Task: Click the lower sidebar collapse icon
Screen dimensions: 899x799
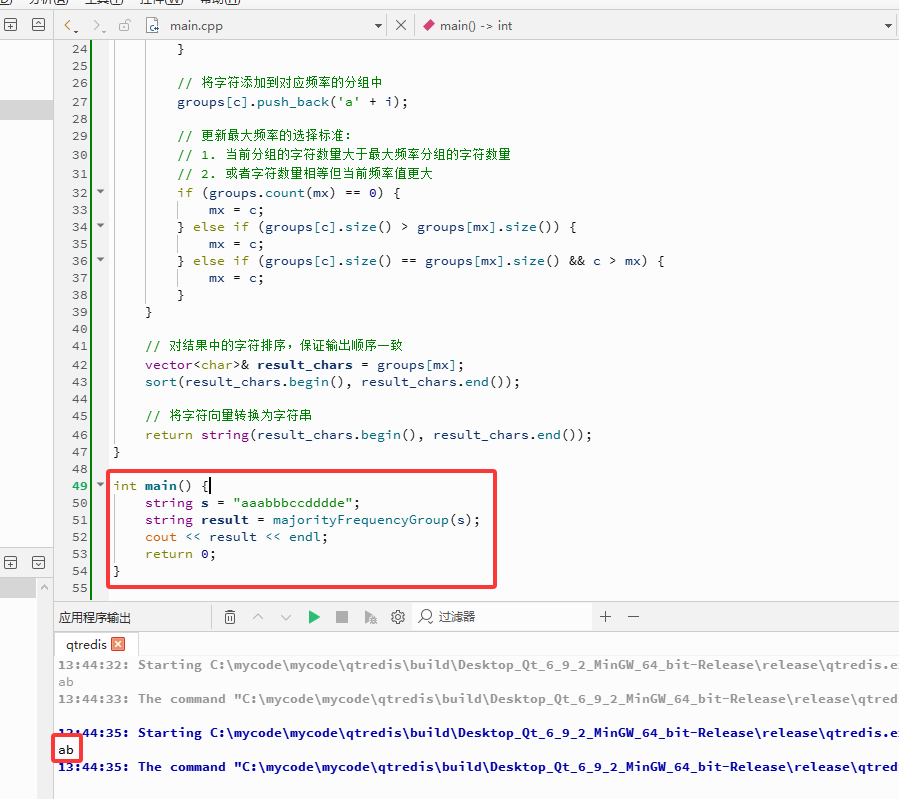Action: pyautogui.click(x=38, y=562)
